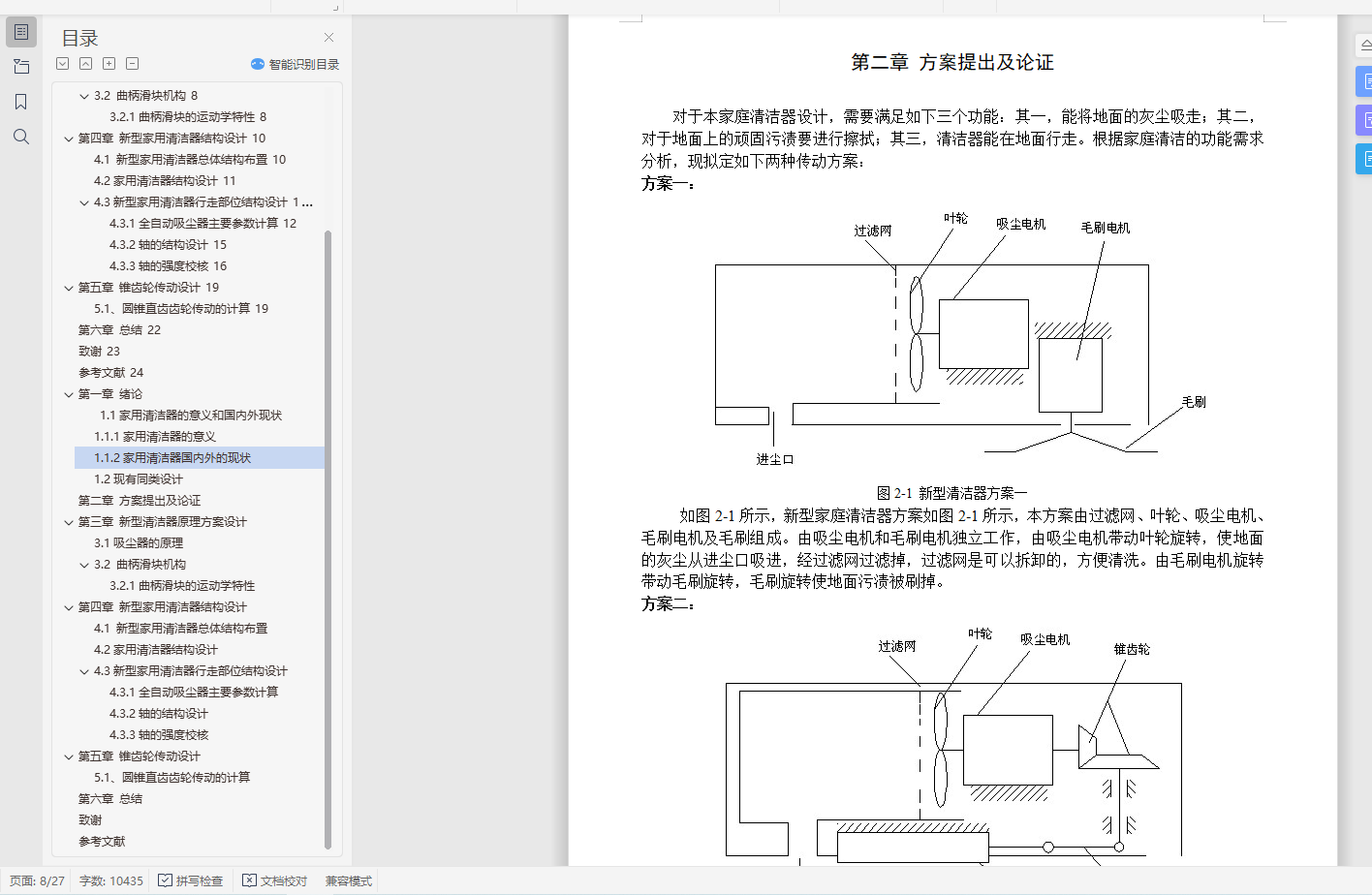This screenshot has height=895, width=1372.
Task: Click the upward eject arrow at right edge
Action: pos(1365,46)
